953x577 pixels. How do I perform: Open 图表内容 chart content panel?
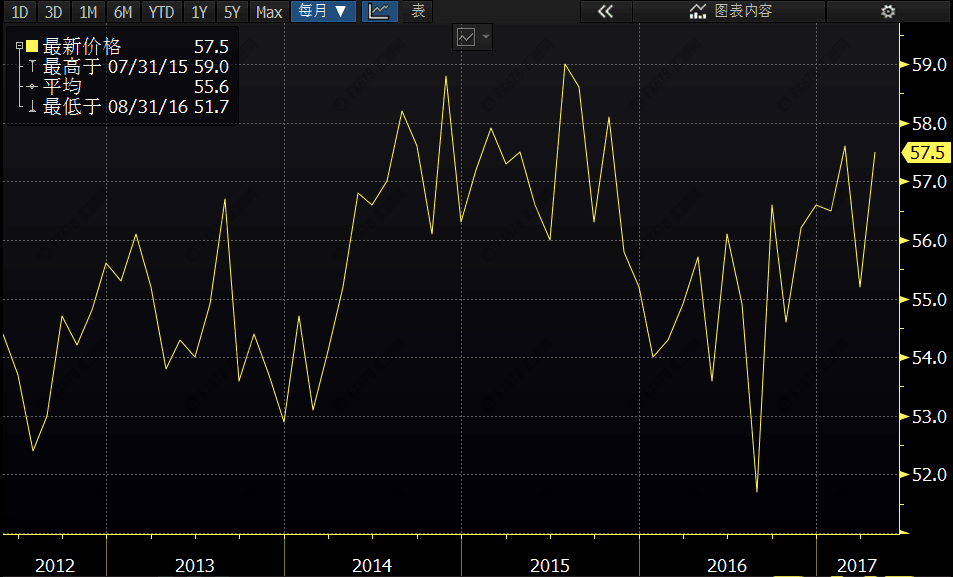pos(729,12)
